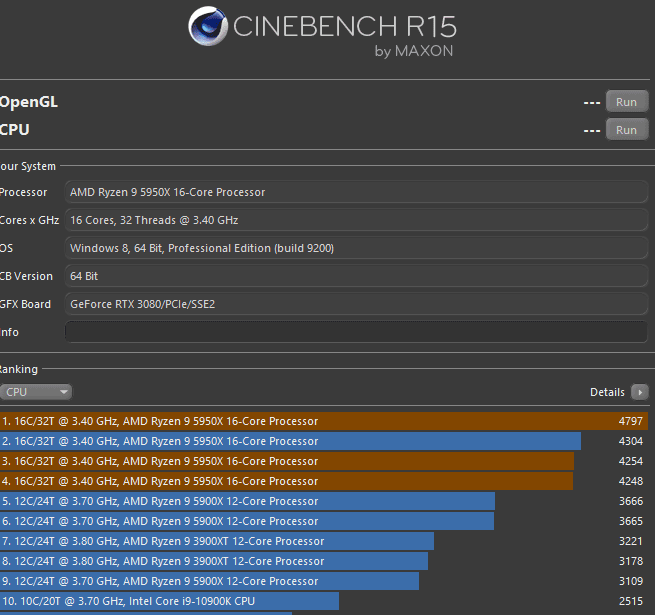The width and height of the screenshot is (655, 615).
Task: Select ranking entry 5 scoring 3666
Action: (324, 501)
